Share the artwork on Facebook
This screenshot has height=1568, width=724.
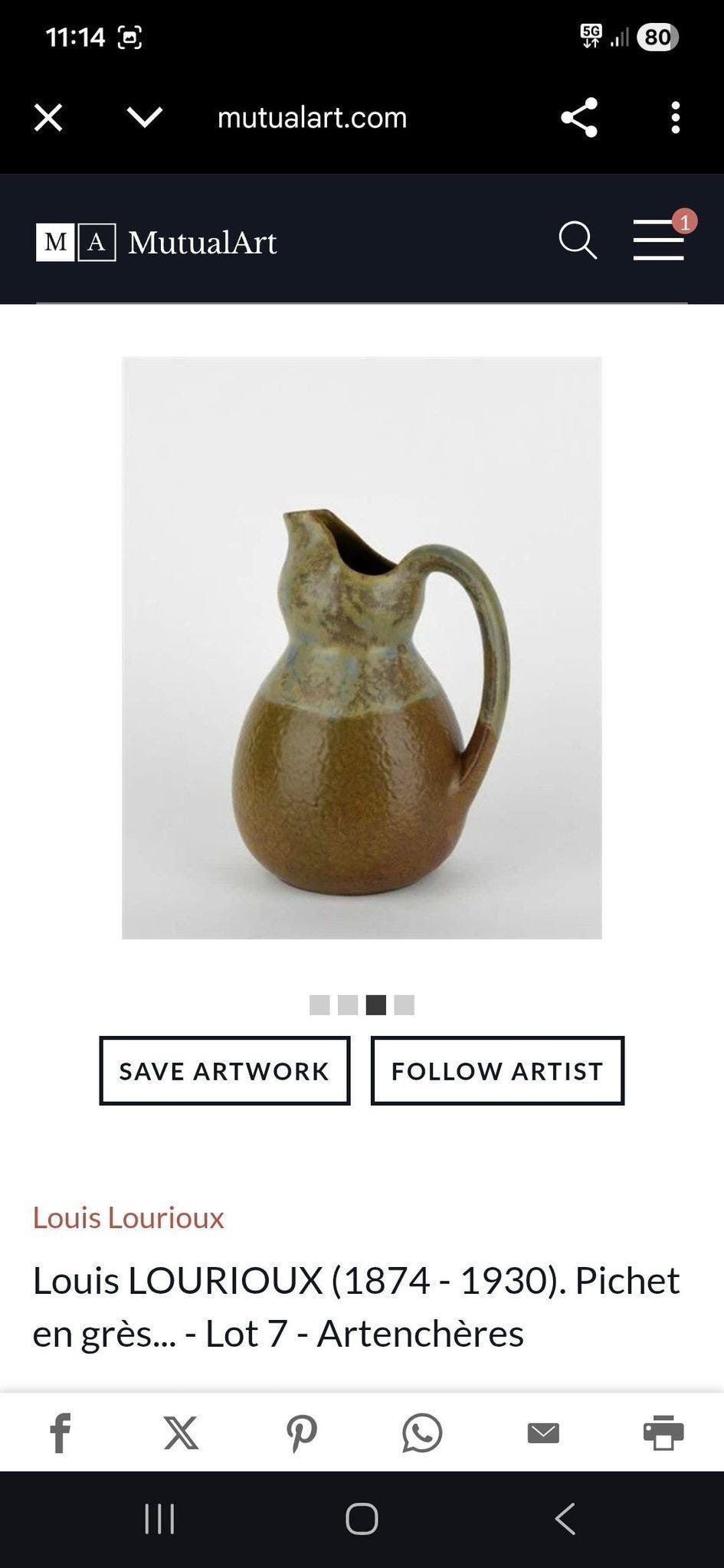pos(61,1432)
